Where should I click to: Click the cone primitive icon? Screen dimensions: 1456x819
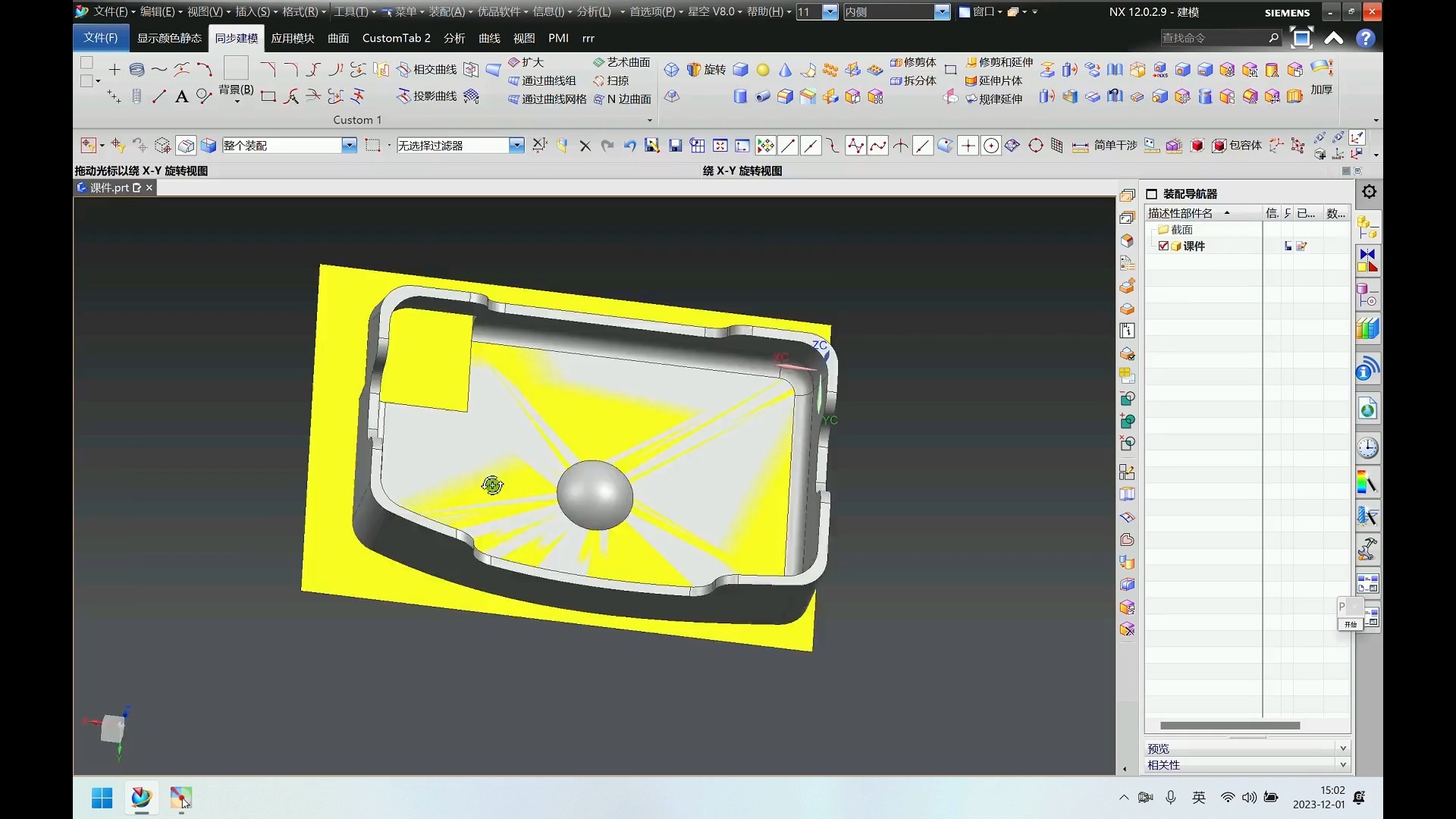click(x=785, y=70)
